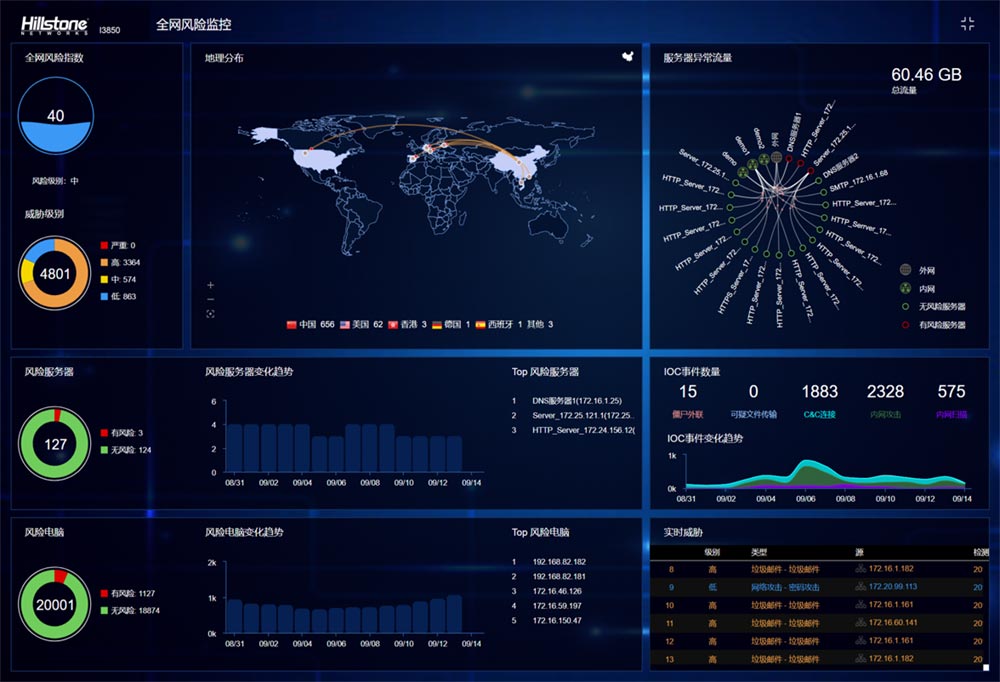1000x682 pixels.
Task: Open top risk server HTTP_Server_172.24.156.12
Action: pos(583,430)
